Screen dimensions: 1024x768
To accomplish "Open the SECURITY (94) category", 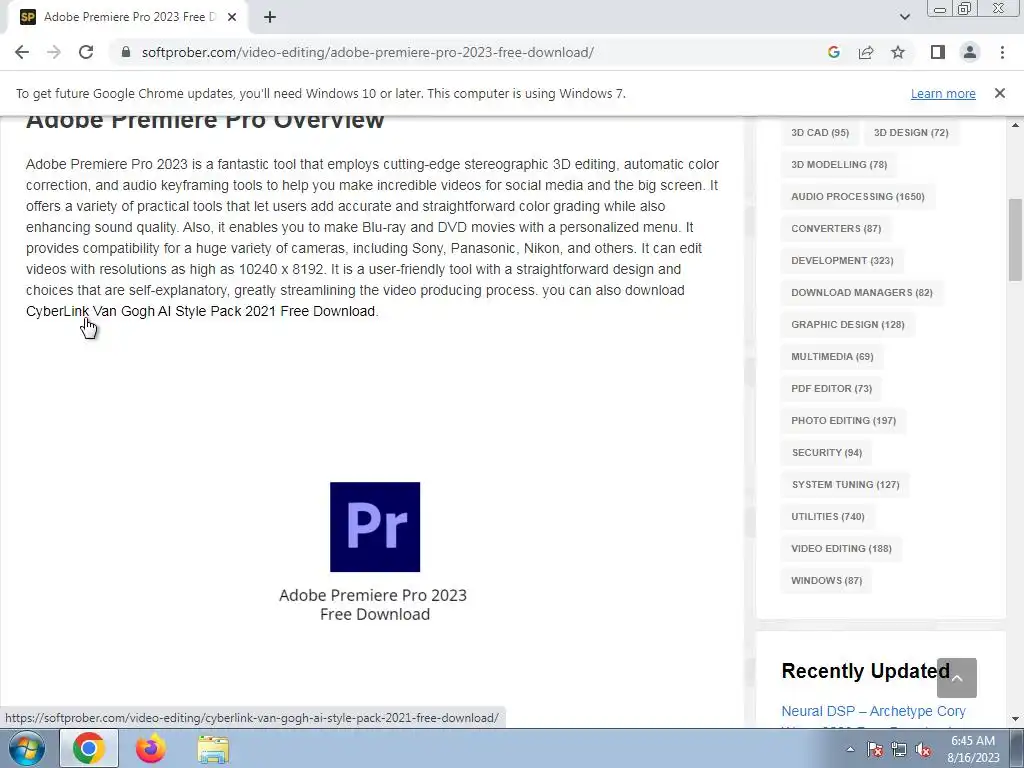I will [827, 453].
